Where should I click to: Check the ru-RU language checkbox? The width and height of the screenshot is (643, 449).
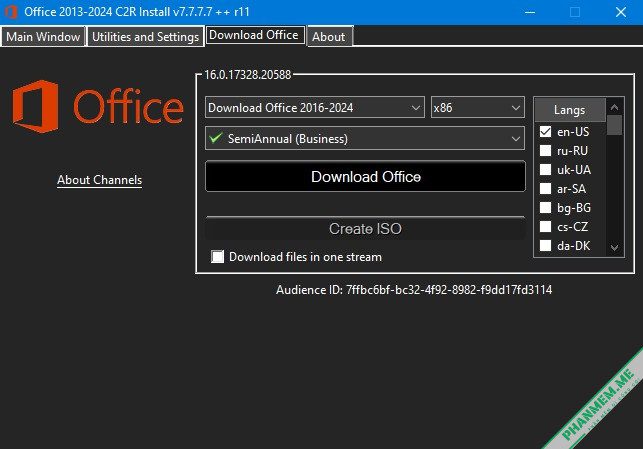(545, 150)
